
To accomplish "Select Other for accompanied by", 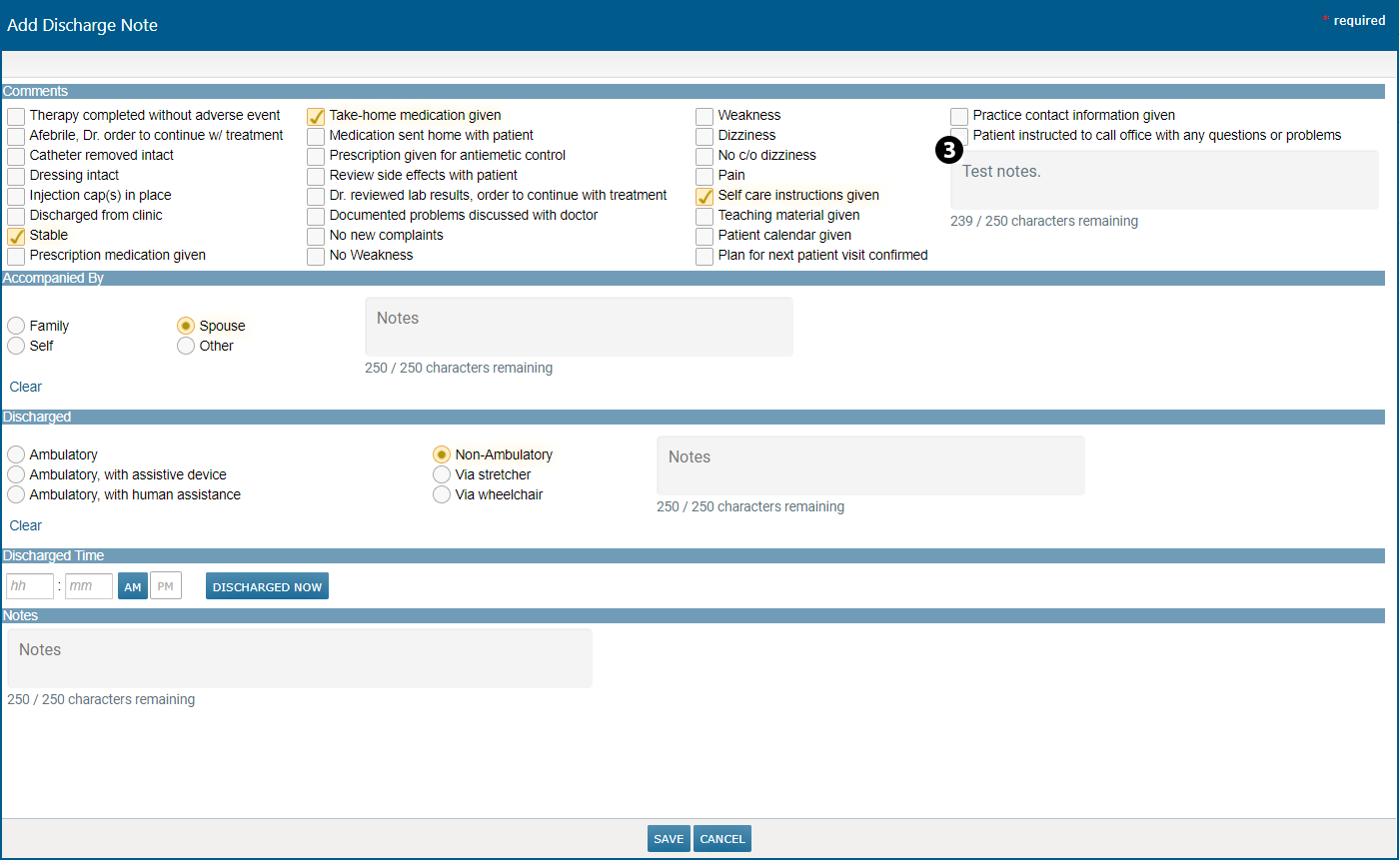I will [x=186, y=346].
